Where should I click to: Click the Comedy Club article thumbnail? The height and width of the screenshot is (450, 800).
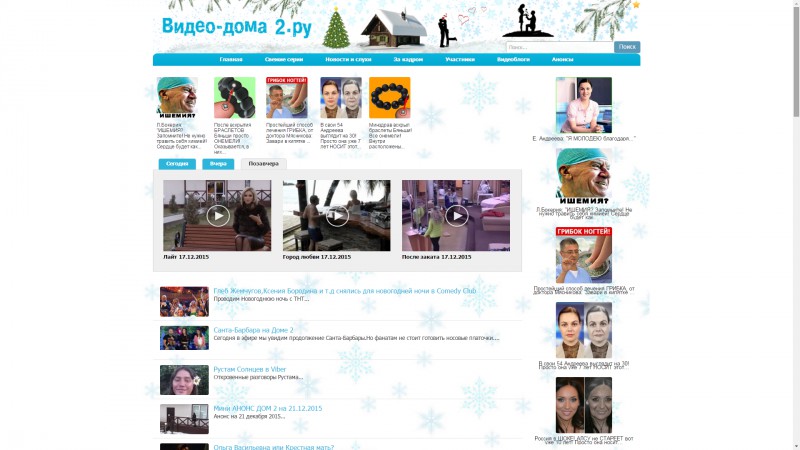pos(184,302)
